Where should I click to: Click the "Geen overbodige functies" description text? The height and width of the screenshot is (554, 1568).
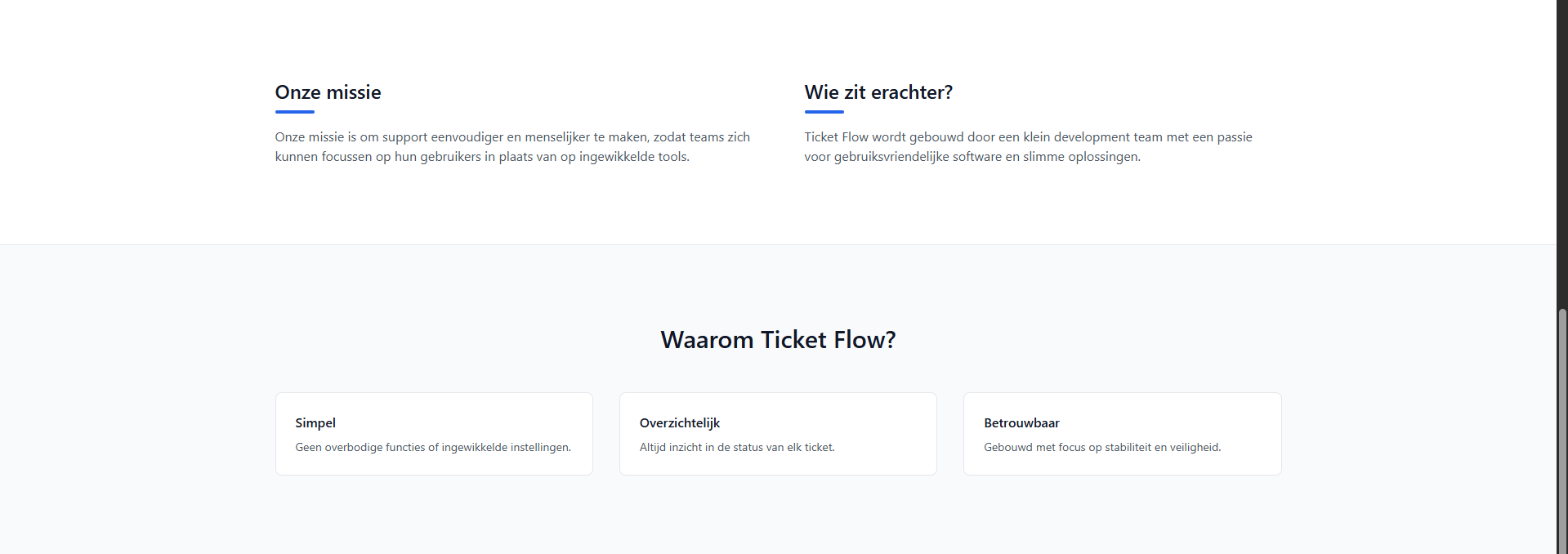(x=433, y=448)
